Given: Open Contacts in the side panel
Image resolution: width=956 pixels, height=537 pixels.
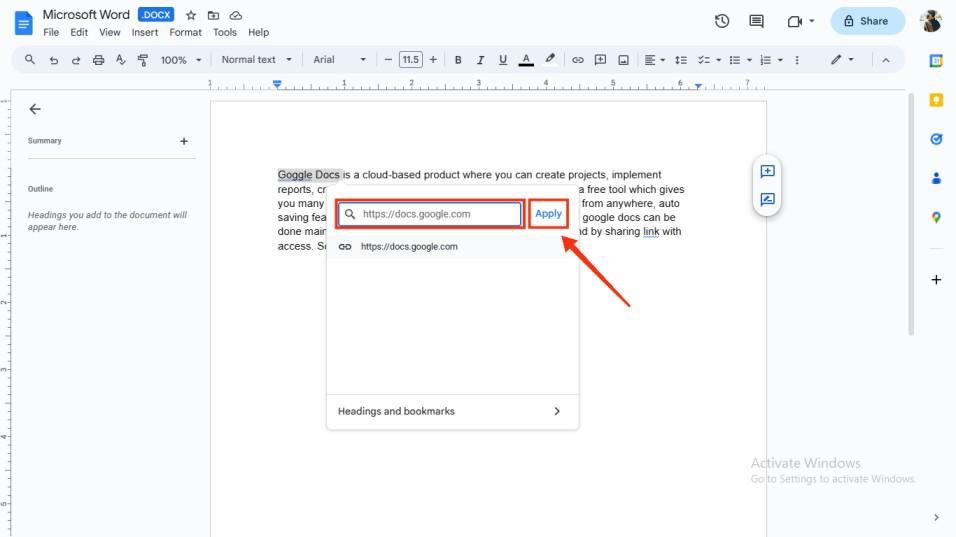Looking at the screenshot, I should pos(936,178).
